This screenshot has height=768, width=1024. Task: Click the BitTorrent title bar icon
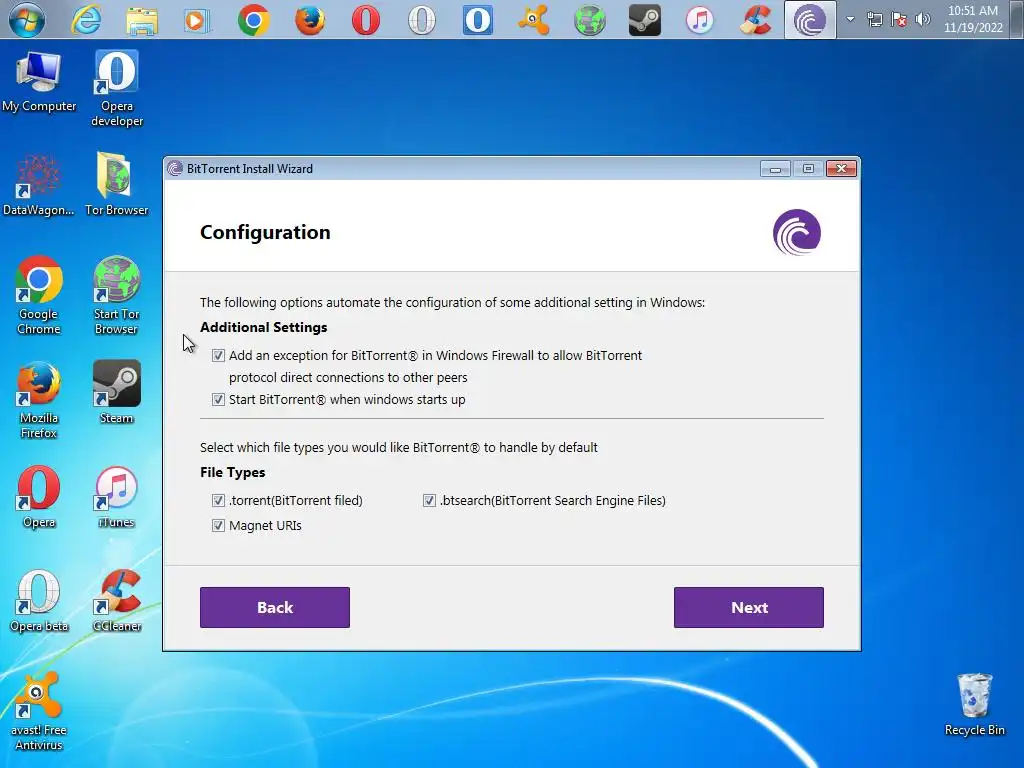(175, 169)
